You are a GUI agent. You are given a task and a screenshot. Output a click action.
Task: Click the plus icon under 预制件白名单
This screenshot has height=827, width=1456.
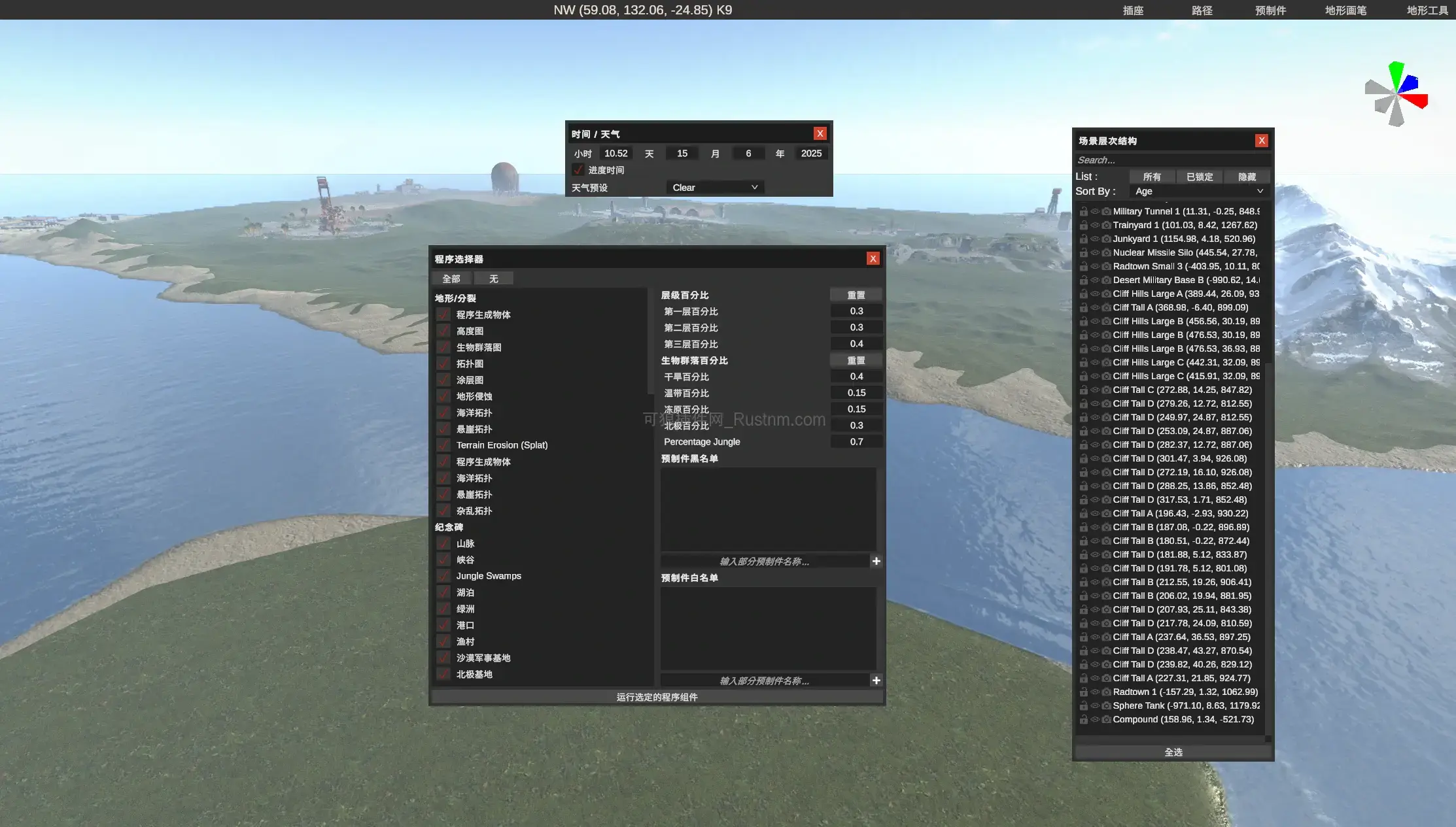876,680
